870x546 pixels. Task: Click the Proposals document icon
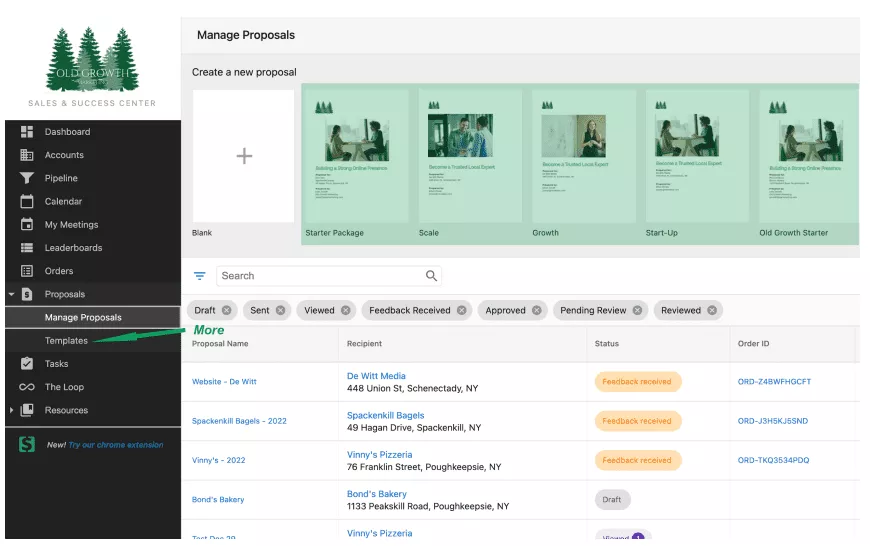(27, 295)
